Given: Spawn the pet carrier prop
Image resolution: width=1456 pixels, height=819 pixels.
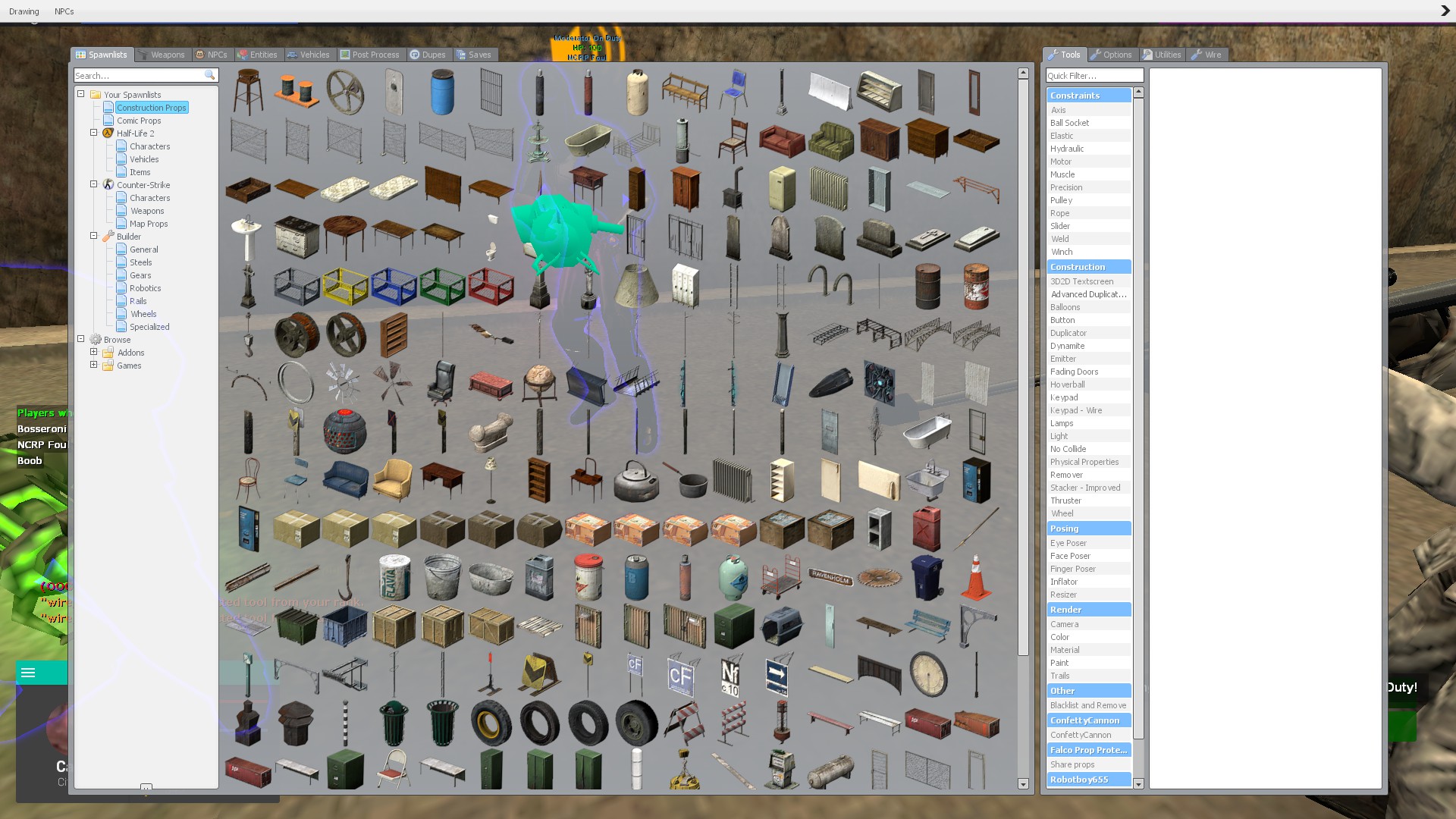Looking at the screenshot, I should point(782,626).
